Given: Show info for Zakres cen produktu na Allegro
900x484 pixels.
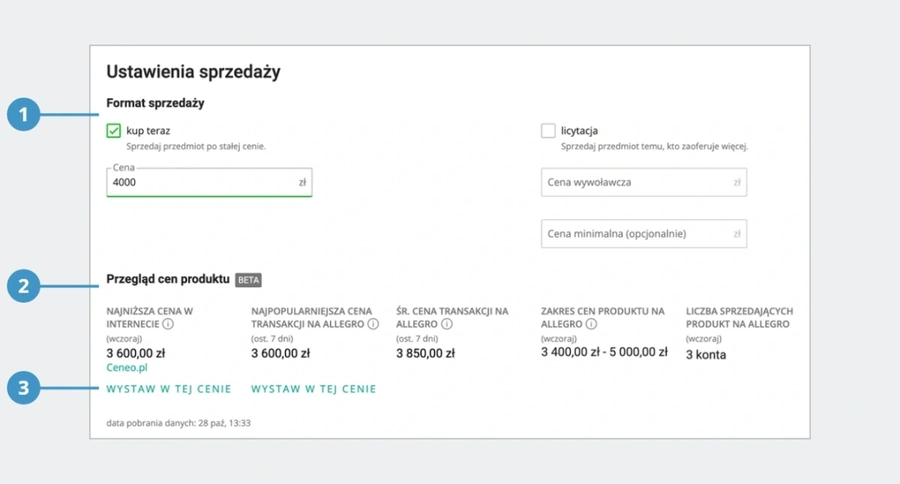Looking at the screenshot, I should coord(591,324).
